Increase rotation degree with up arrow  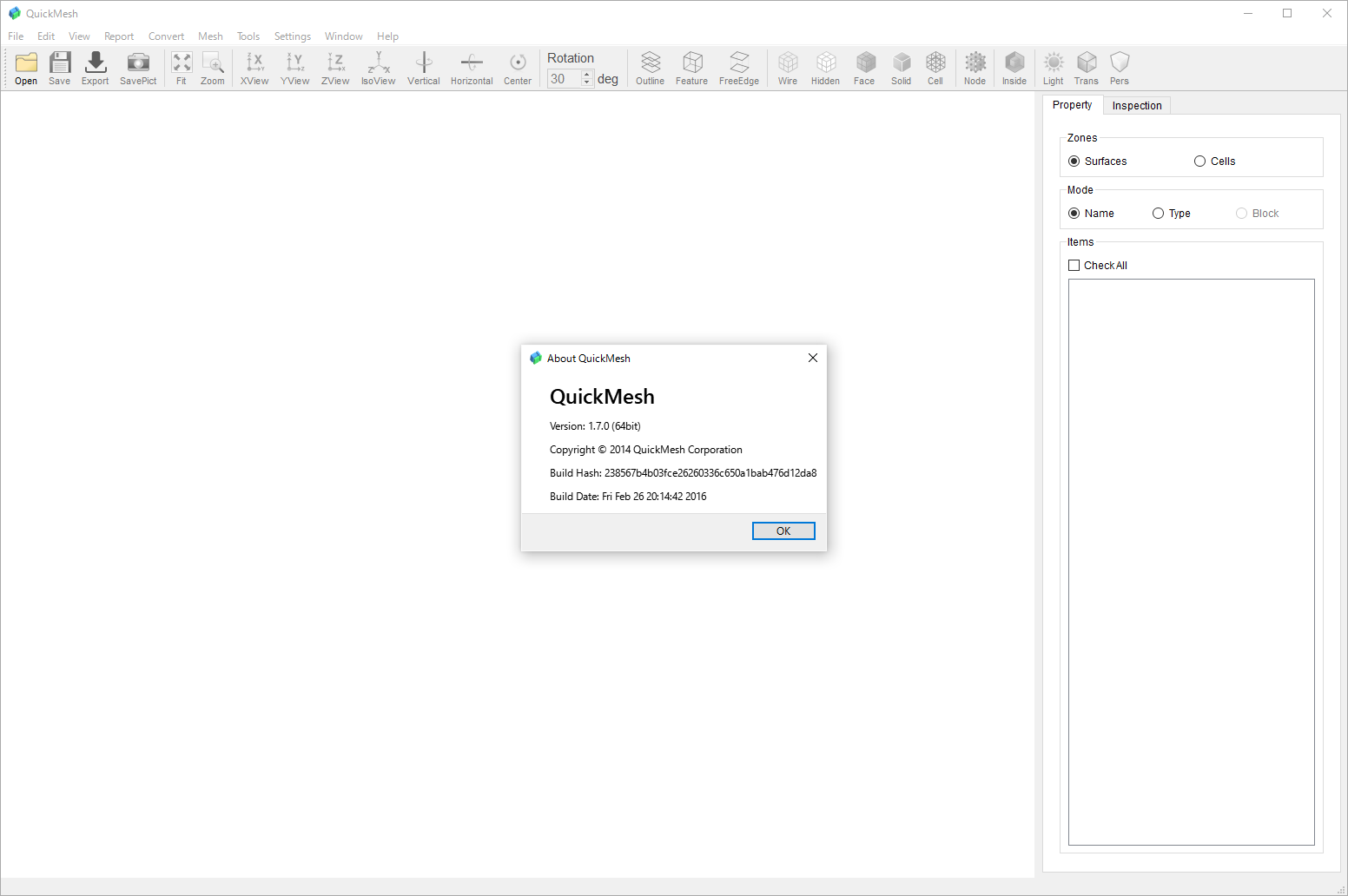[587, 75]
